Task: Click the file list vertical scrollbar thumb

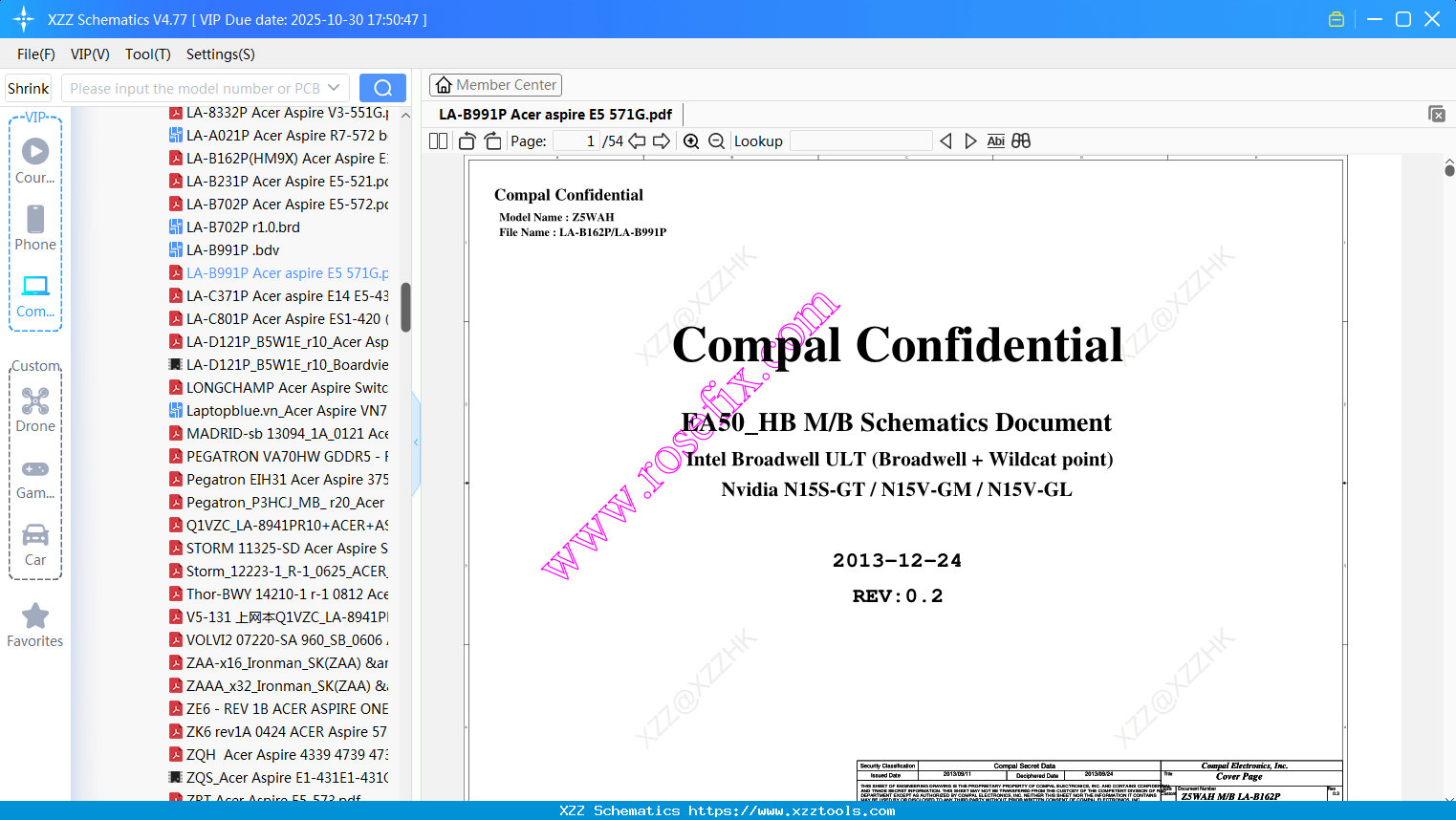Action: click(405, 307)
